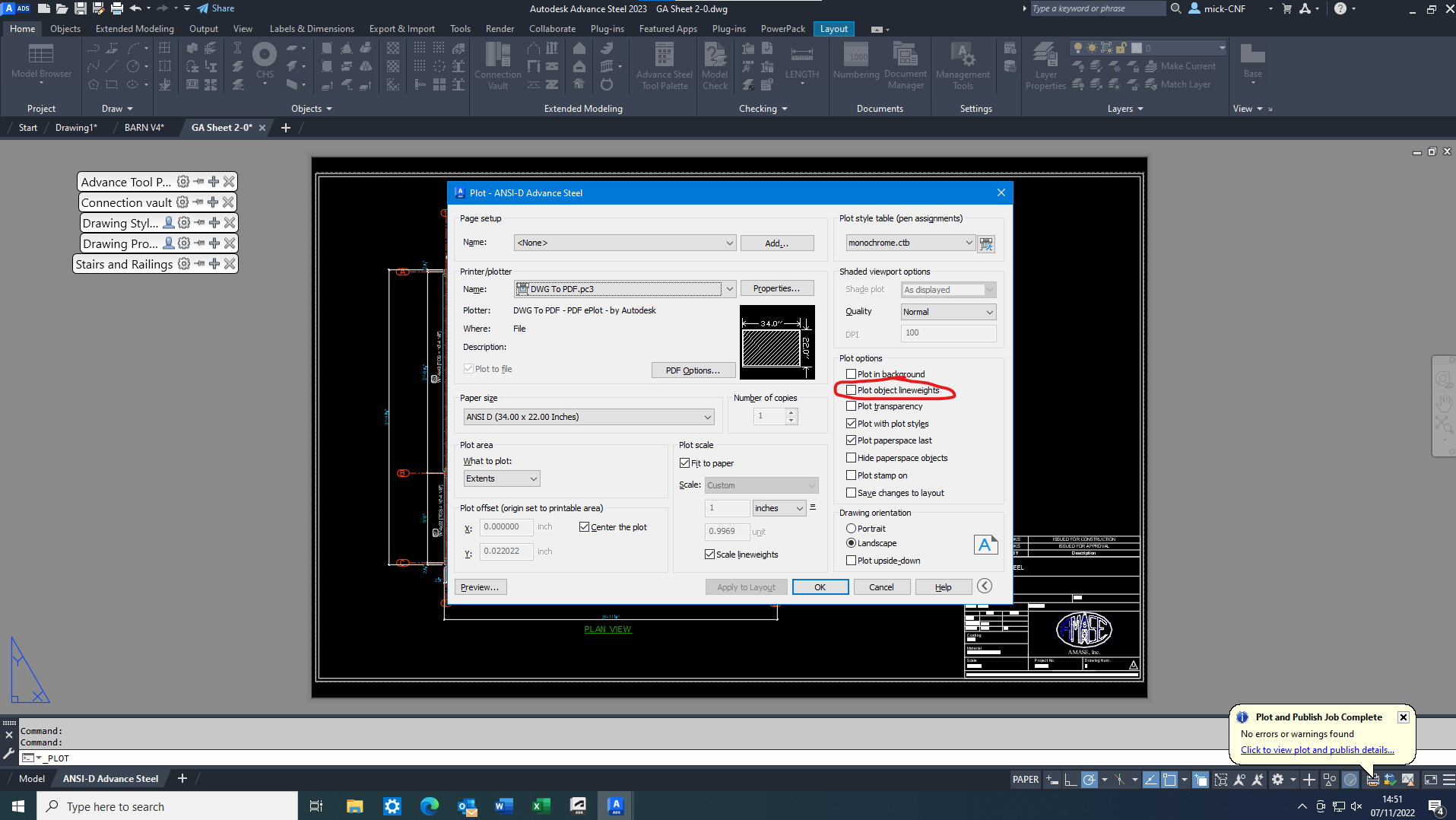
Task: Open the plot style table editor icon
Action: click(986, 243)
